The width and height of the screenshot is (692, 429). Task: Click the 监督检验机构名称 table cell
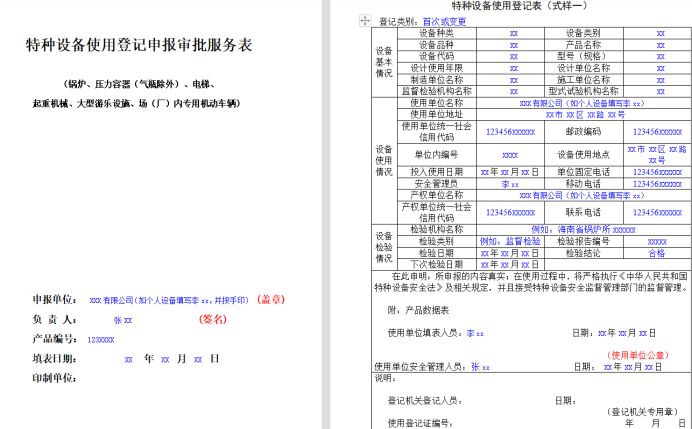[437, 91]
